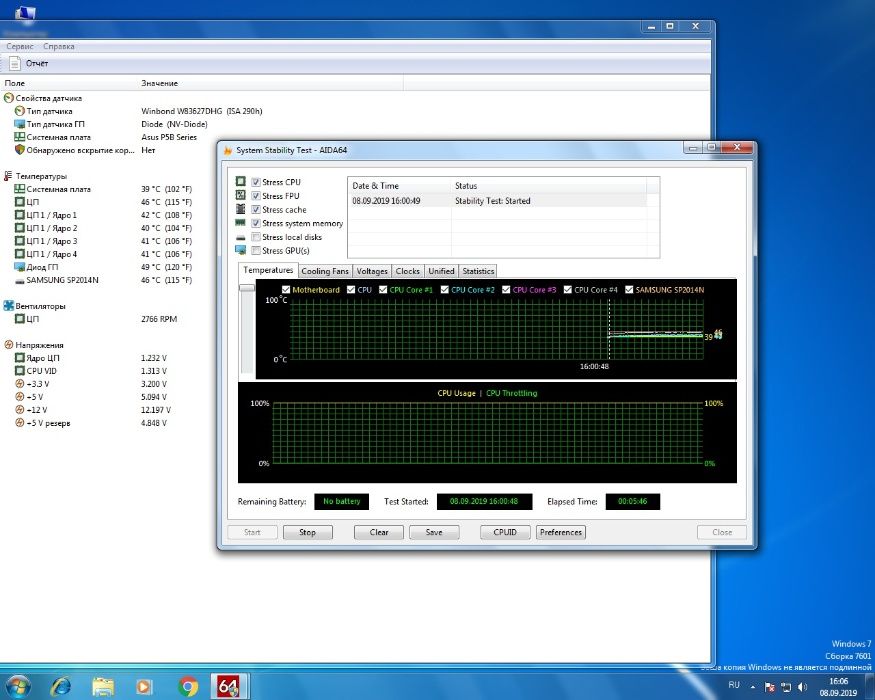The width and height of the screenshot is (875, 700).
Task: Click the Отчёт toolbar button
Action: tap(29, 63)
